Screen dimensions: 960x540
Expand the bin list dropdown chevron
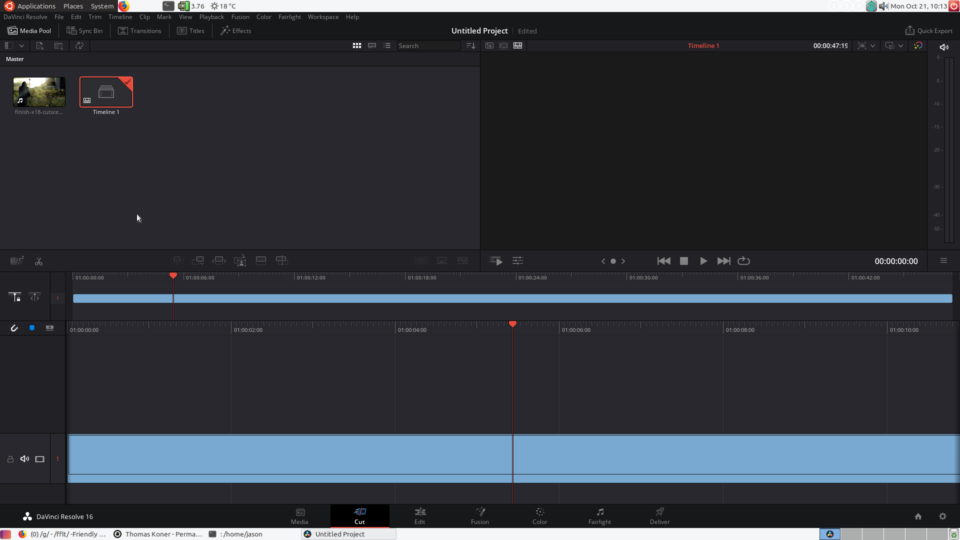tap(21, 46)
